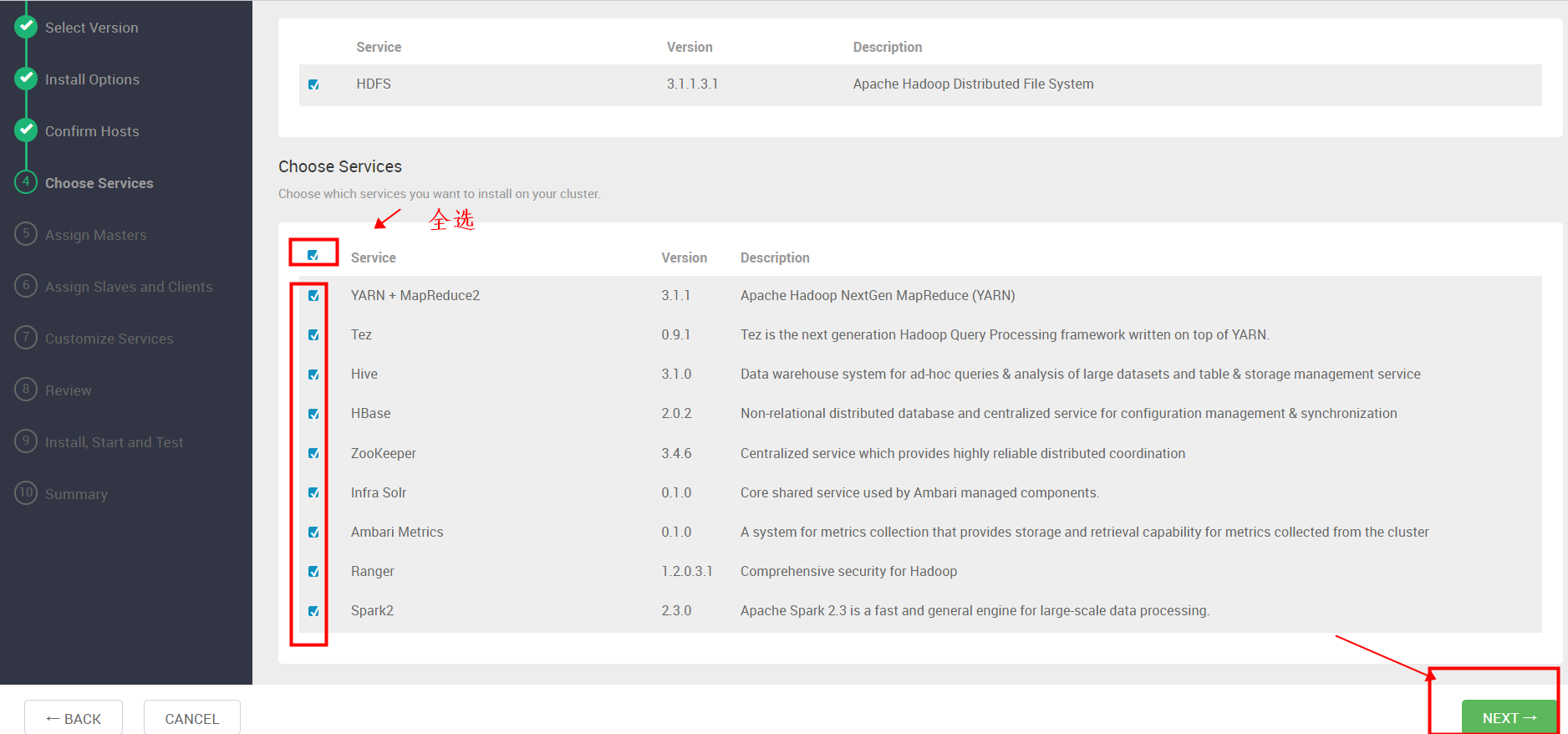Screen dimensions: 1568x734
Task: Click the green NEXT button
Action: tap(1509, 717)
